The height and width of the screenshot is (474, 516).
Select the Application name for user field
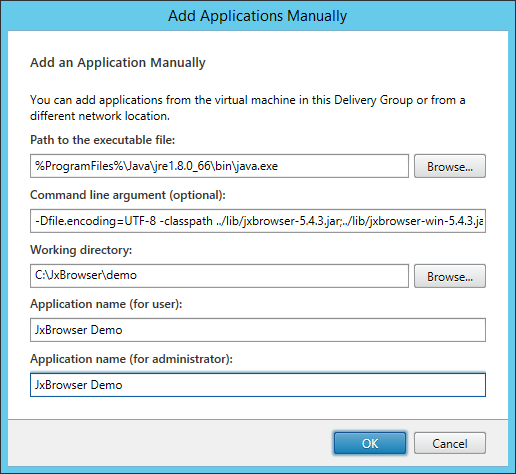point(258,330)
